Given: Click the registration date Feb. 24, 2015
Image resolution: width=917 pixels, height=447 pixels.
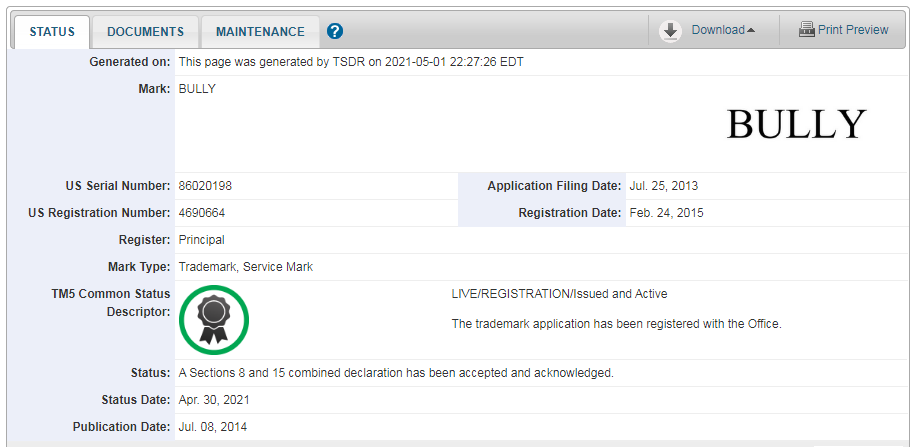Looking at the screenshot, I should tap(666, 213).
